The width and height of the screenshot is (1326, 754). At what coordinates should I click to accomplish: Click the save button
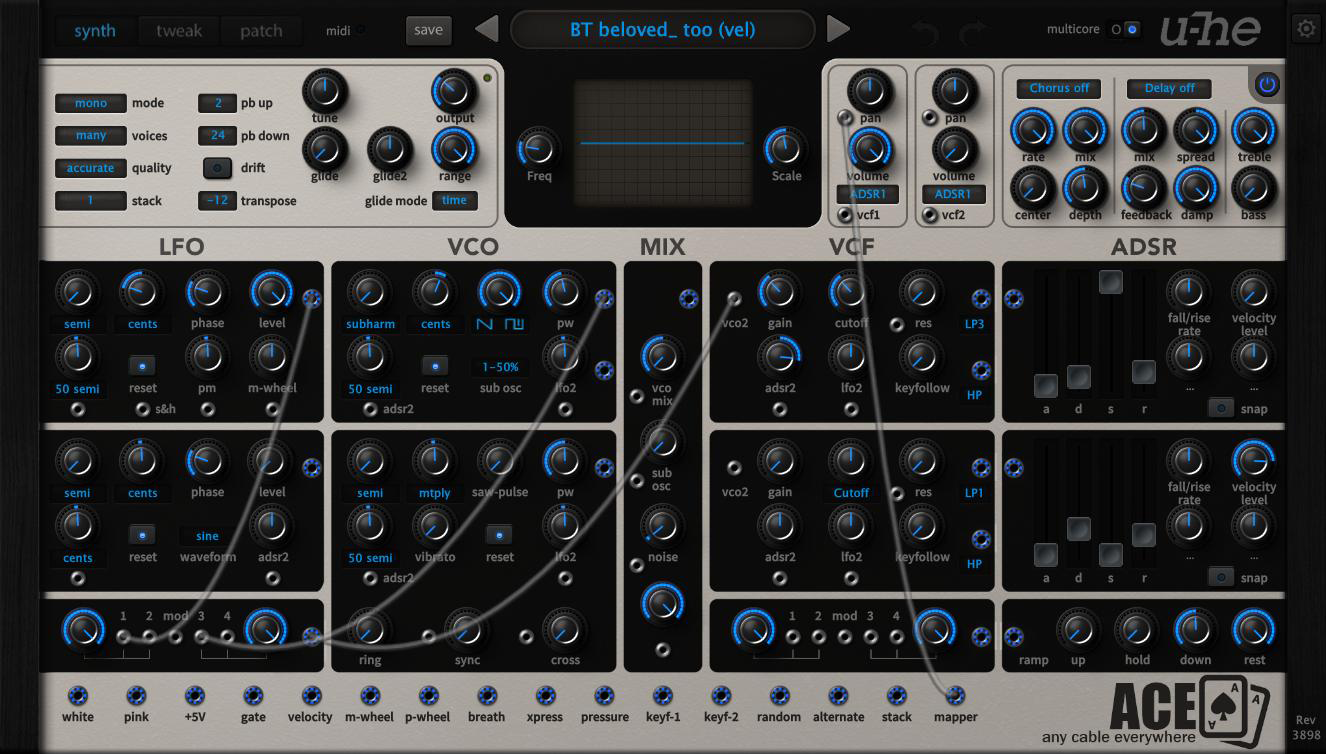click(x=428, y=30)
